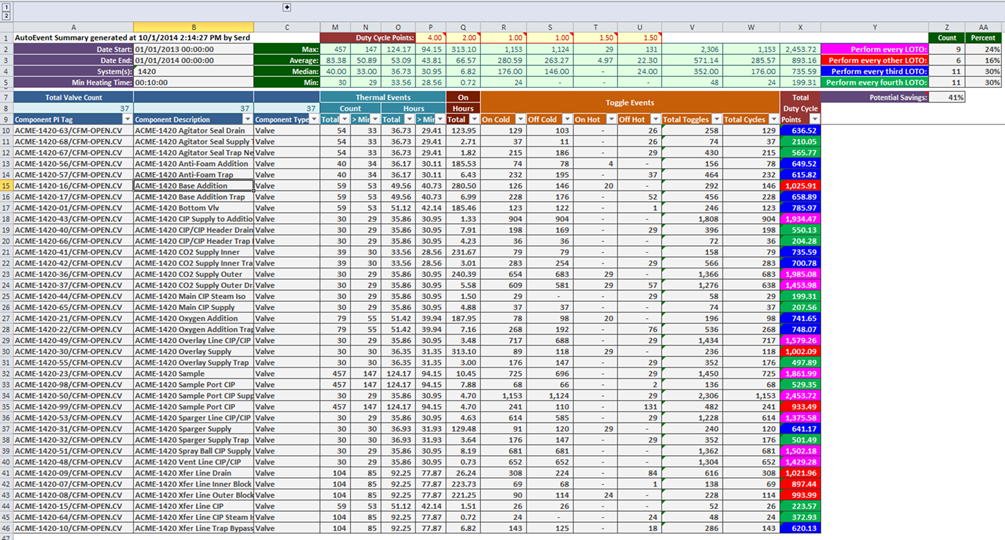This screenshot has height=540, width=1005.
Task: Open Total Cycles filter dropdown
Action: (x=774, y=119)
